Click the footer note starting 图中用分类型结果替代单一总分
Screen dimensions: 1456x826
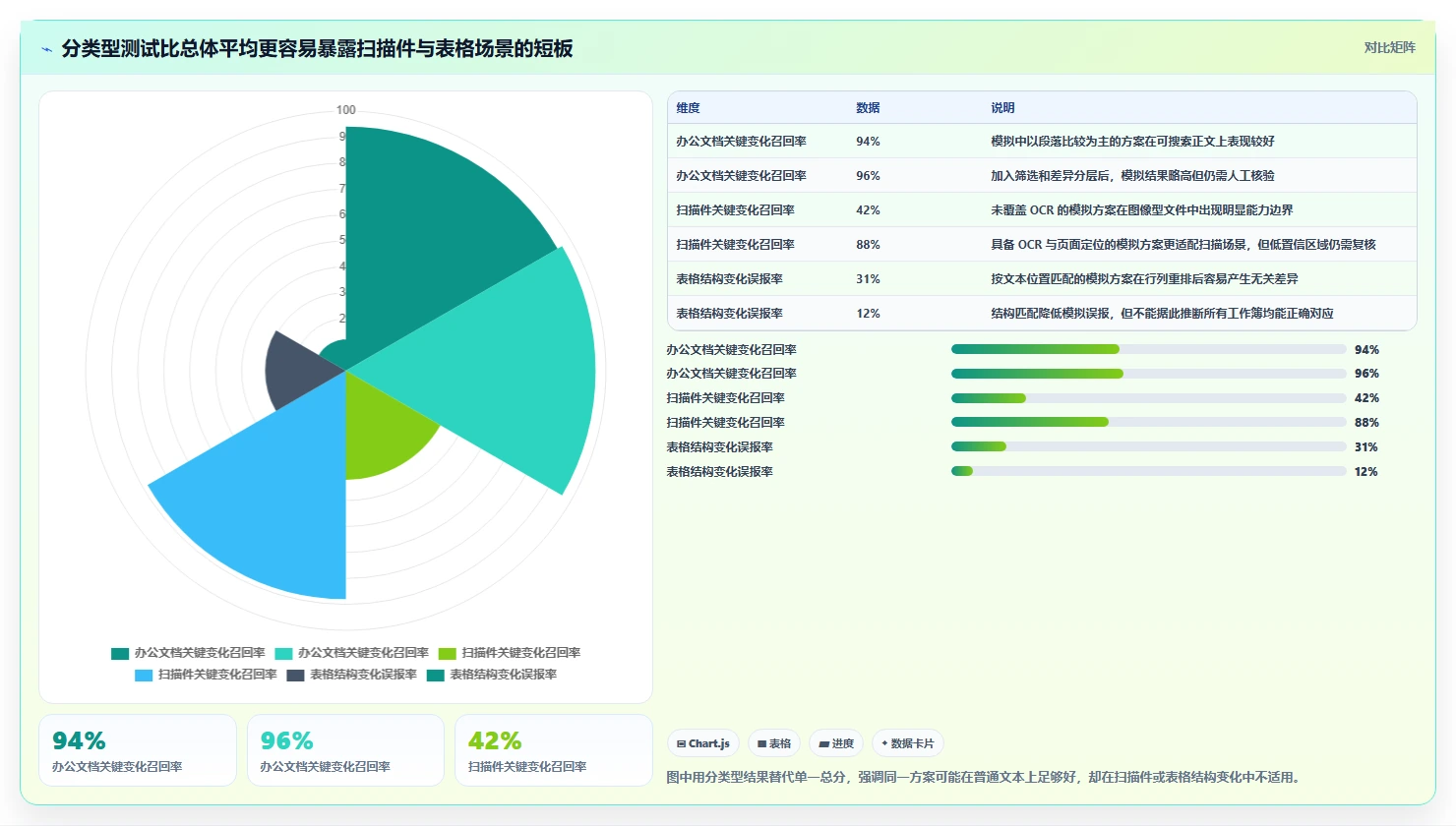[x=986, y=778]
